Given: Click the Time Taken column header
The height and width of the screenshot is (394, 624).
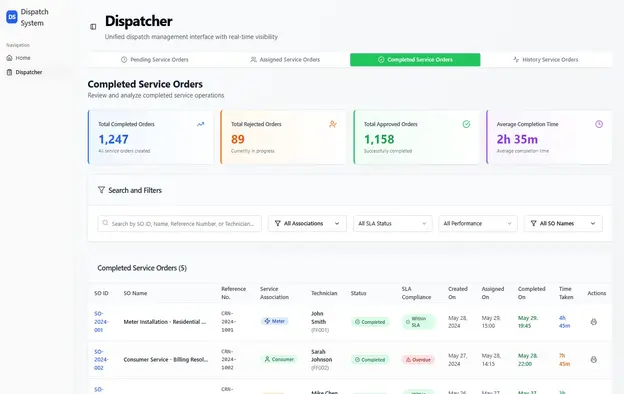Looking at the screenshot, I should coord(566,293).
